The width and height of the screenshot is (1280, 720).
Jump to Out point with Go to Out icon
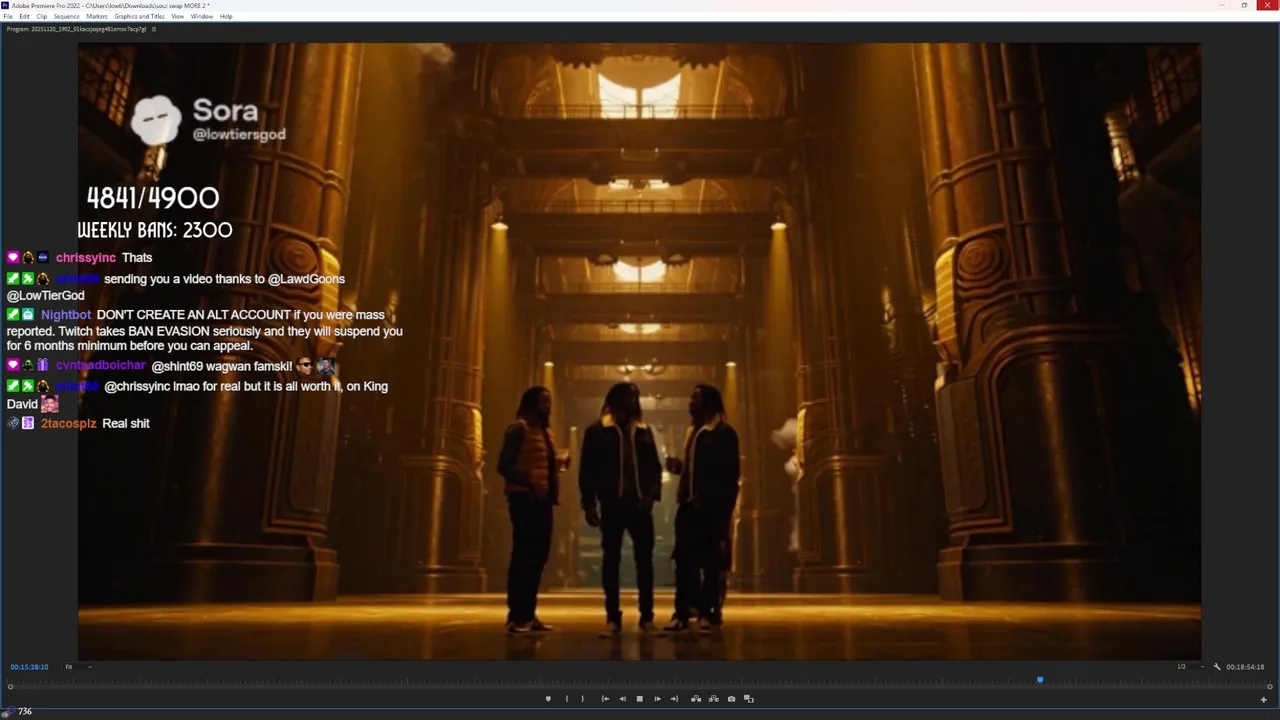click(x=674, y=699)
